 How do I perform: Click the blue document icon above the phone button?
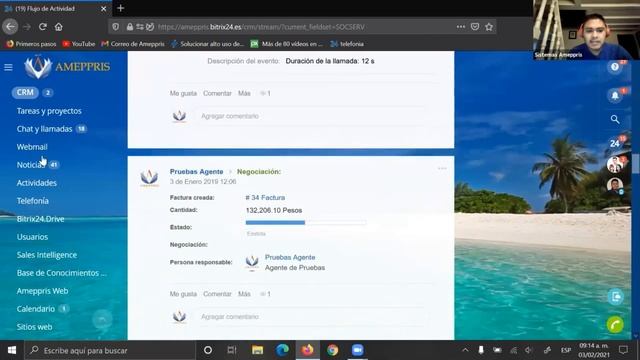[x=616, y=297]
